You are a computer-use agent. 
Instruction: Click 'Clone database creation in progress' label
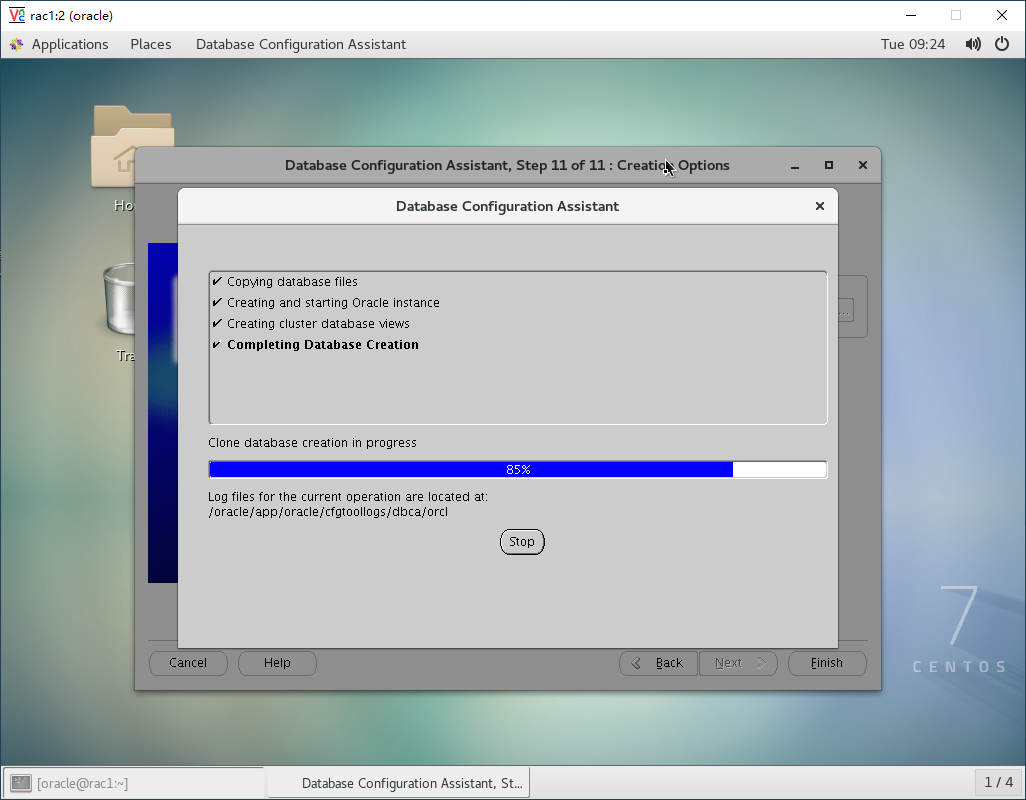click(x=312, y=443)
